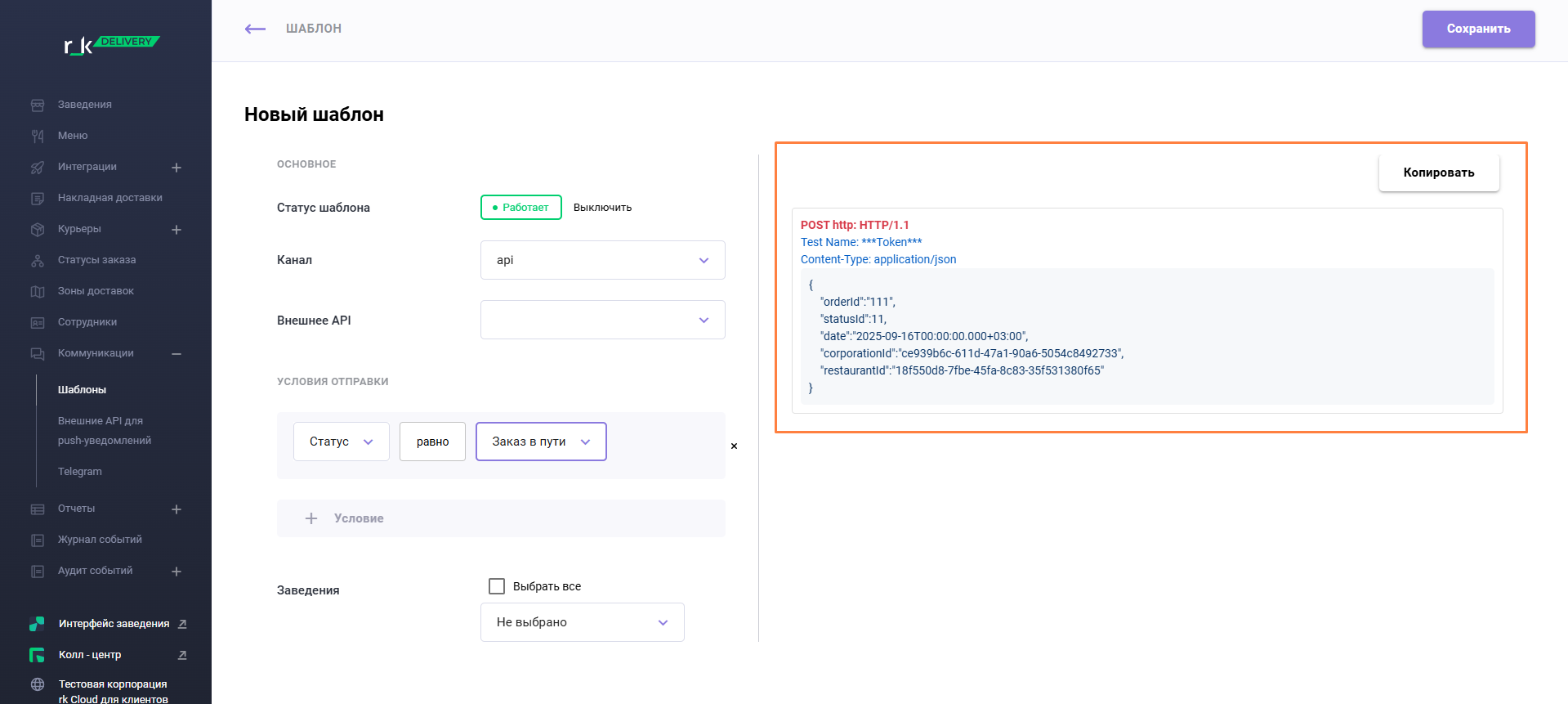Select the Работает status option
This screenshot has width=1568, height=704.
click(521, 208)
